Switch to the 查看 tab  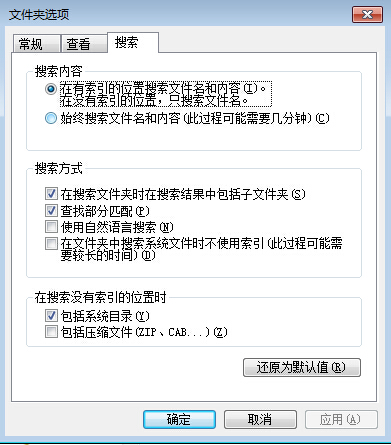tap(84, 44)
